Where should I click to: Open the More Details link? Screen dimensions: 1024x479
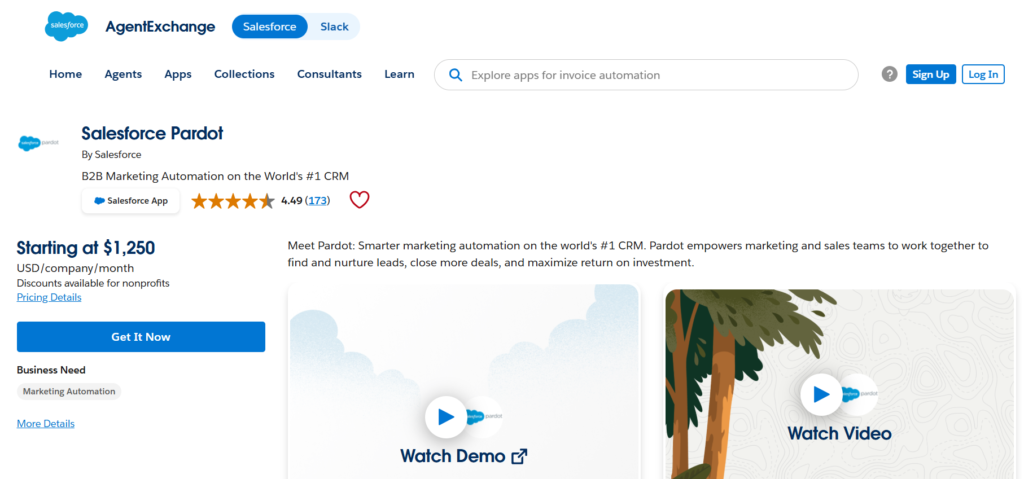(x=46, y=423)
